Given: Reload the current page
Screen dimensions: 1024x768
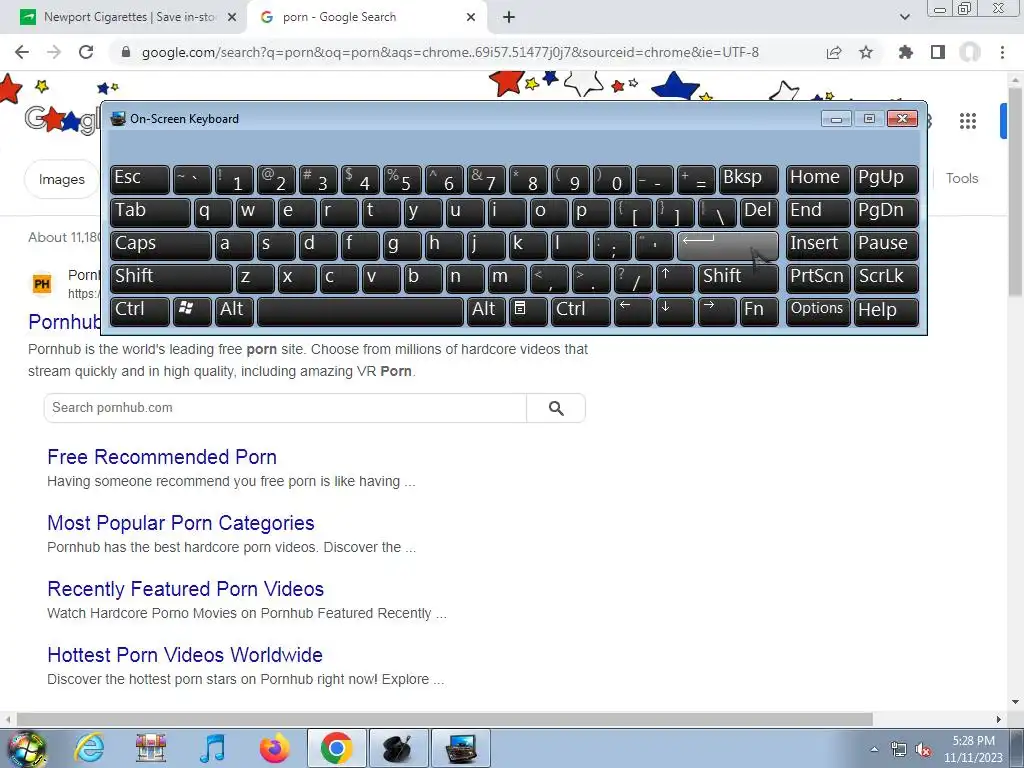Looking at the screenshot, I should (86, 52).
